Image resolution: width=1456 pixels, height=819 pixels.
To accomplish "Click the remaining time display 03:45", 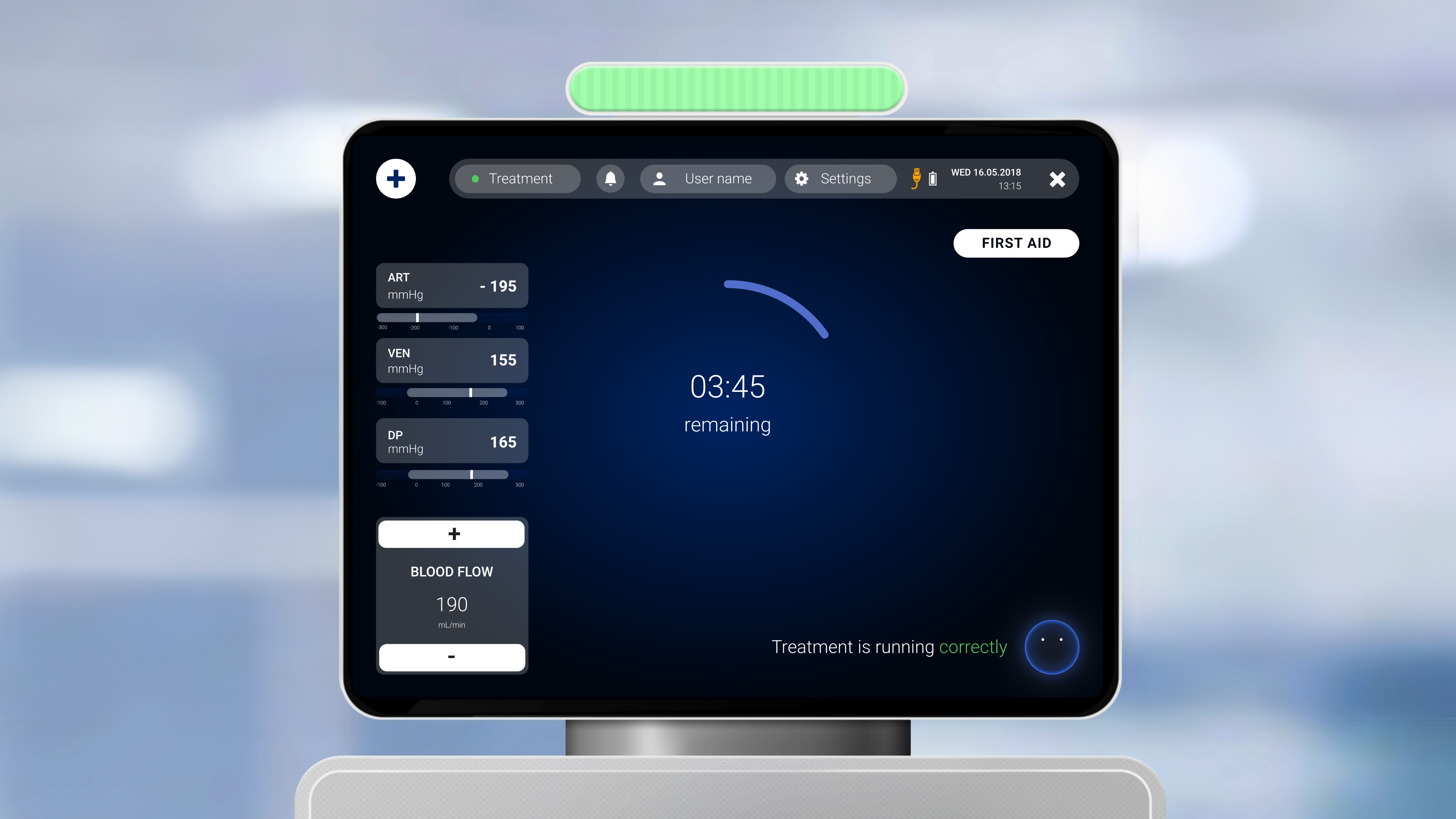I will 728,387.
